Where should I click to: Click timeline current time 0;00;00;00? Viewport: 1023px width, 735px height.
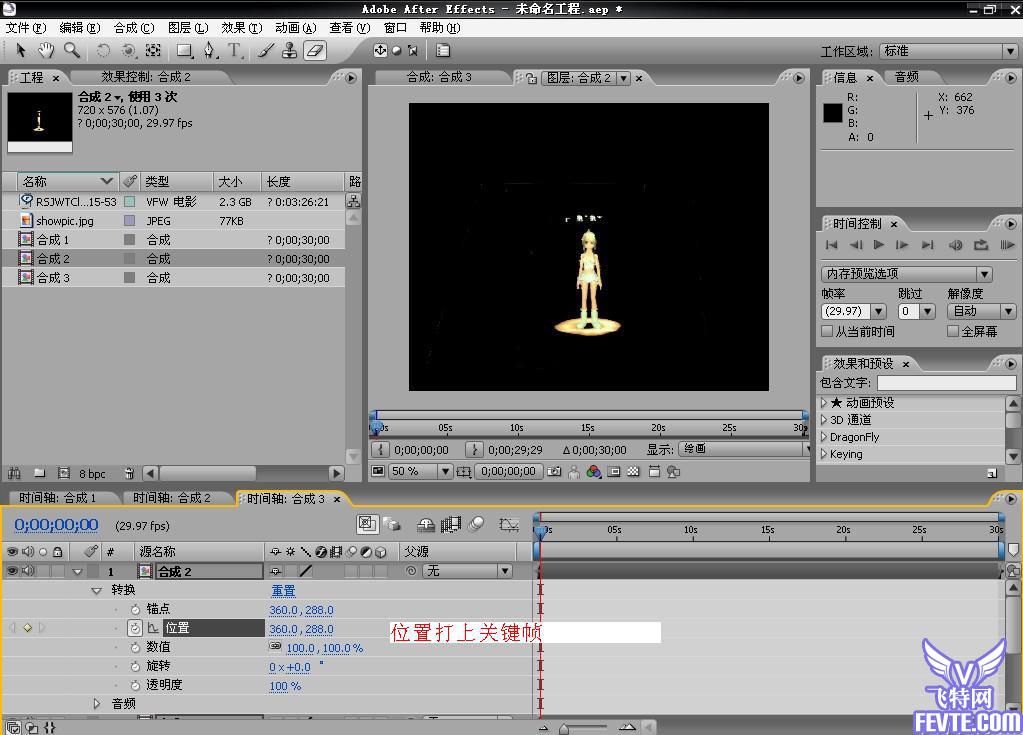[x=56, y=524]
